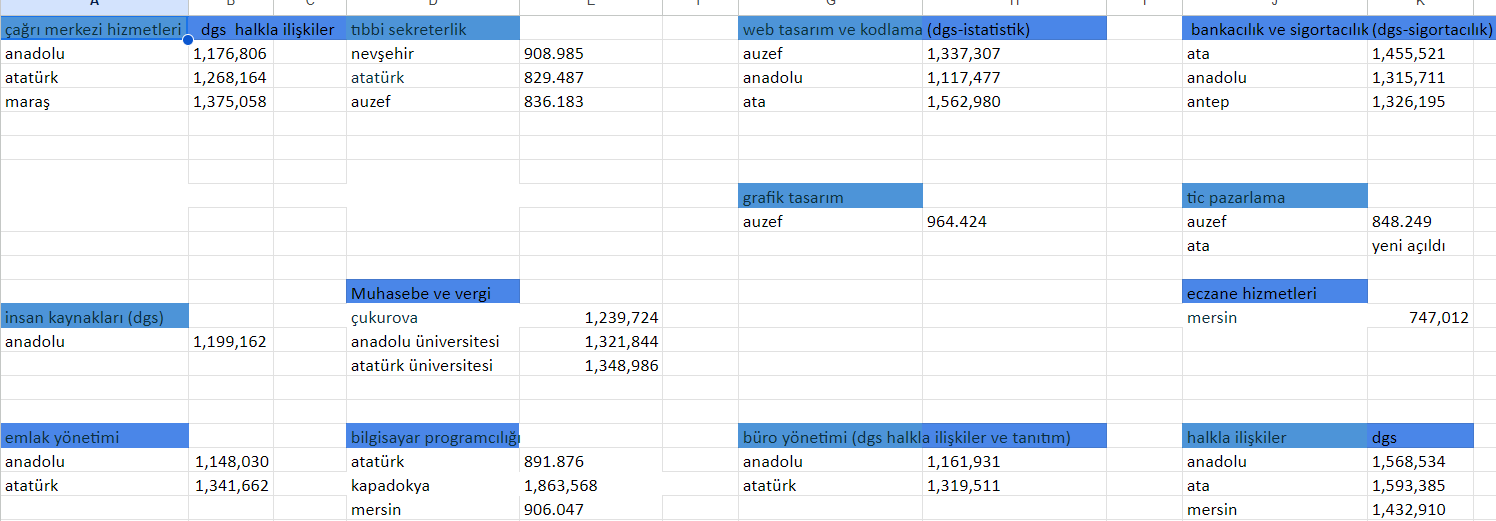Screen dimensions: 1496x521
Task: Click the cell with 1,315,711
Action: click(x=1420, y=77)
